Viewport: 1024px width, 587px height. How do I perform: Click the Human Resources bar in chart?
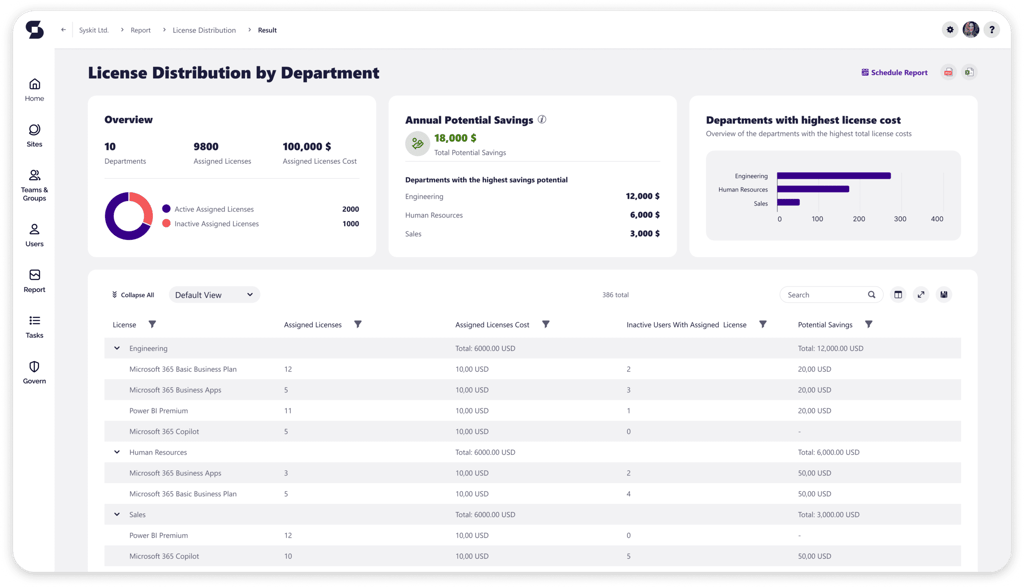(x=813, y=189)
